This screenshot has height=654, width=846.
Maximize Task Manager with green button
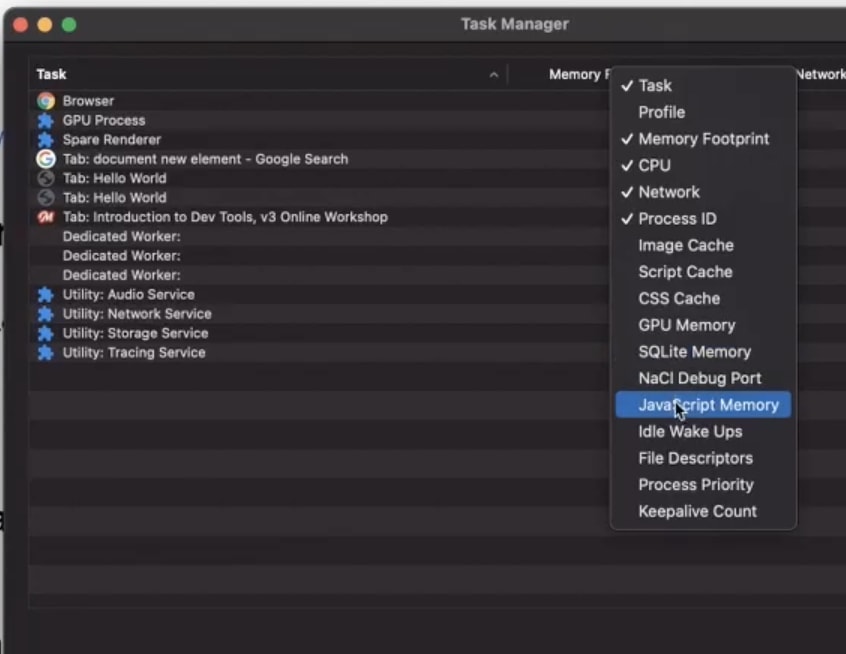[69, 25]
